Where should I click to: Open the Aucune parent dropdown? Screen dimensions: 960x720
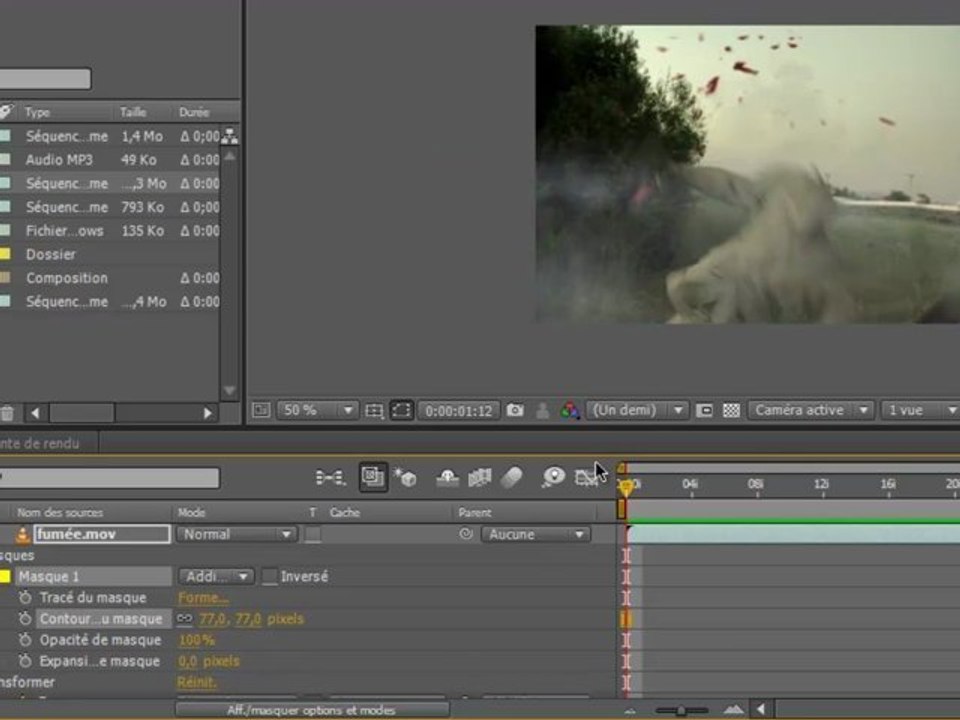(x=536, y=534)
